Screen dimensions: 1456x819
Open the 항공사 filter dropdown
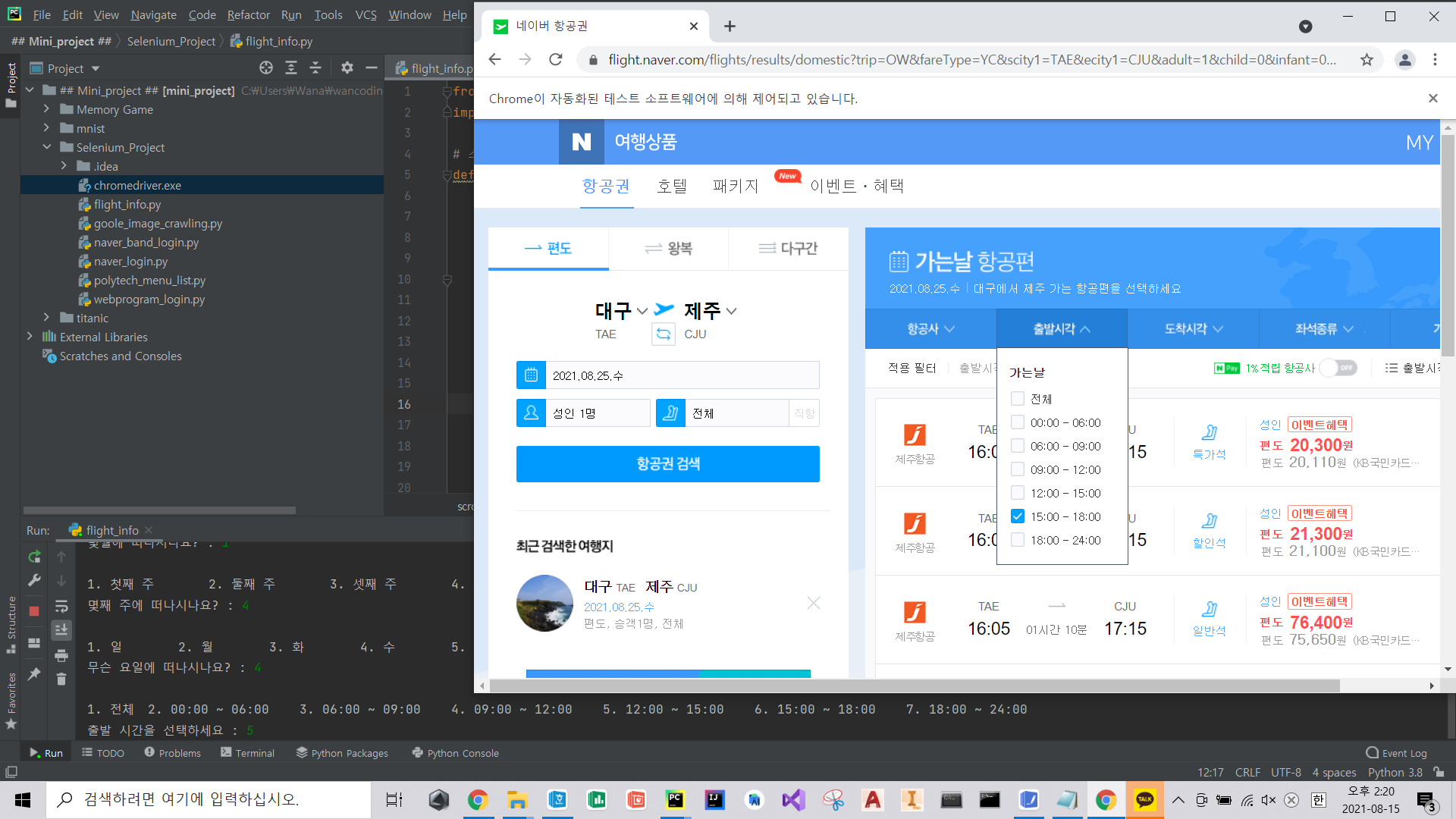click(x=930, y=329)
